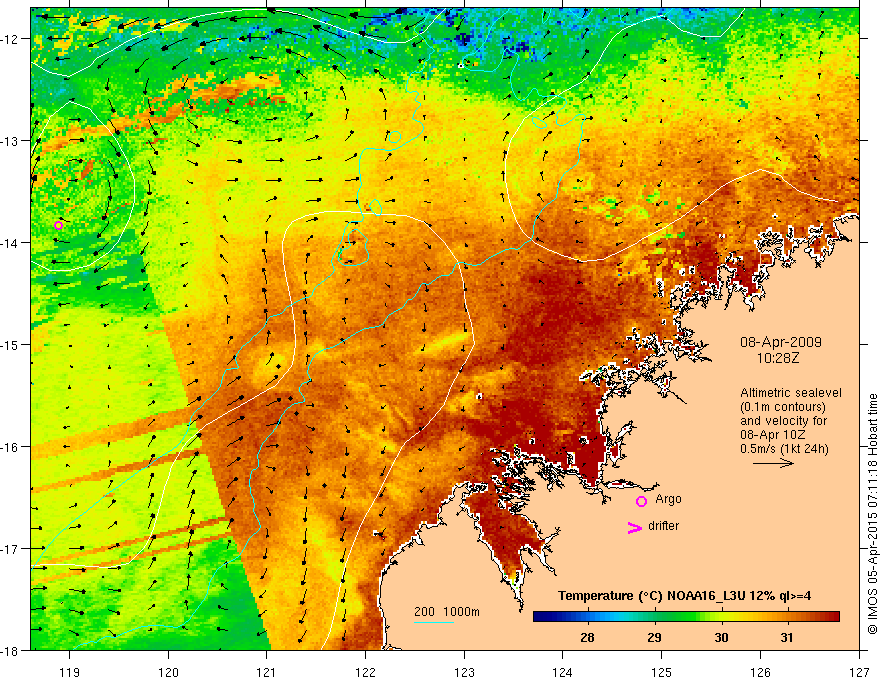This screenshot has width=880, height=680.
Task: Click the latitude label -14
Action: point(12,242)
